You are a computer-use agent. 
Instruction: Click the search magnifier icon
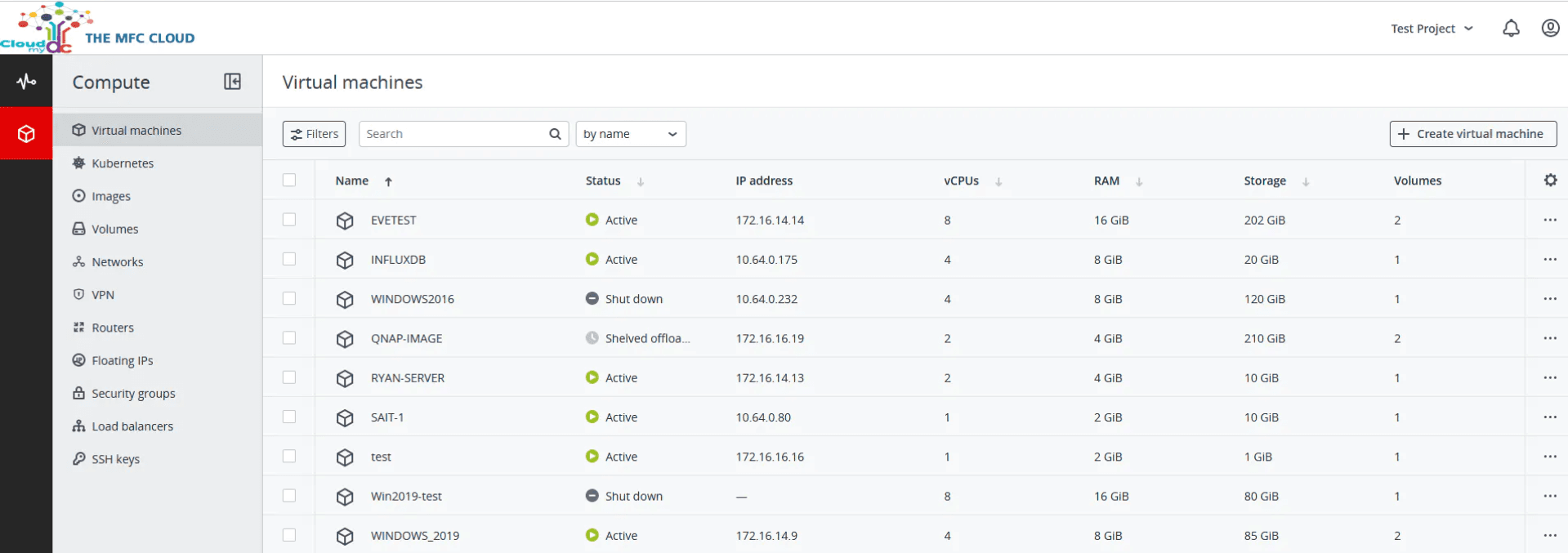tap(555, 134)
